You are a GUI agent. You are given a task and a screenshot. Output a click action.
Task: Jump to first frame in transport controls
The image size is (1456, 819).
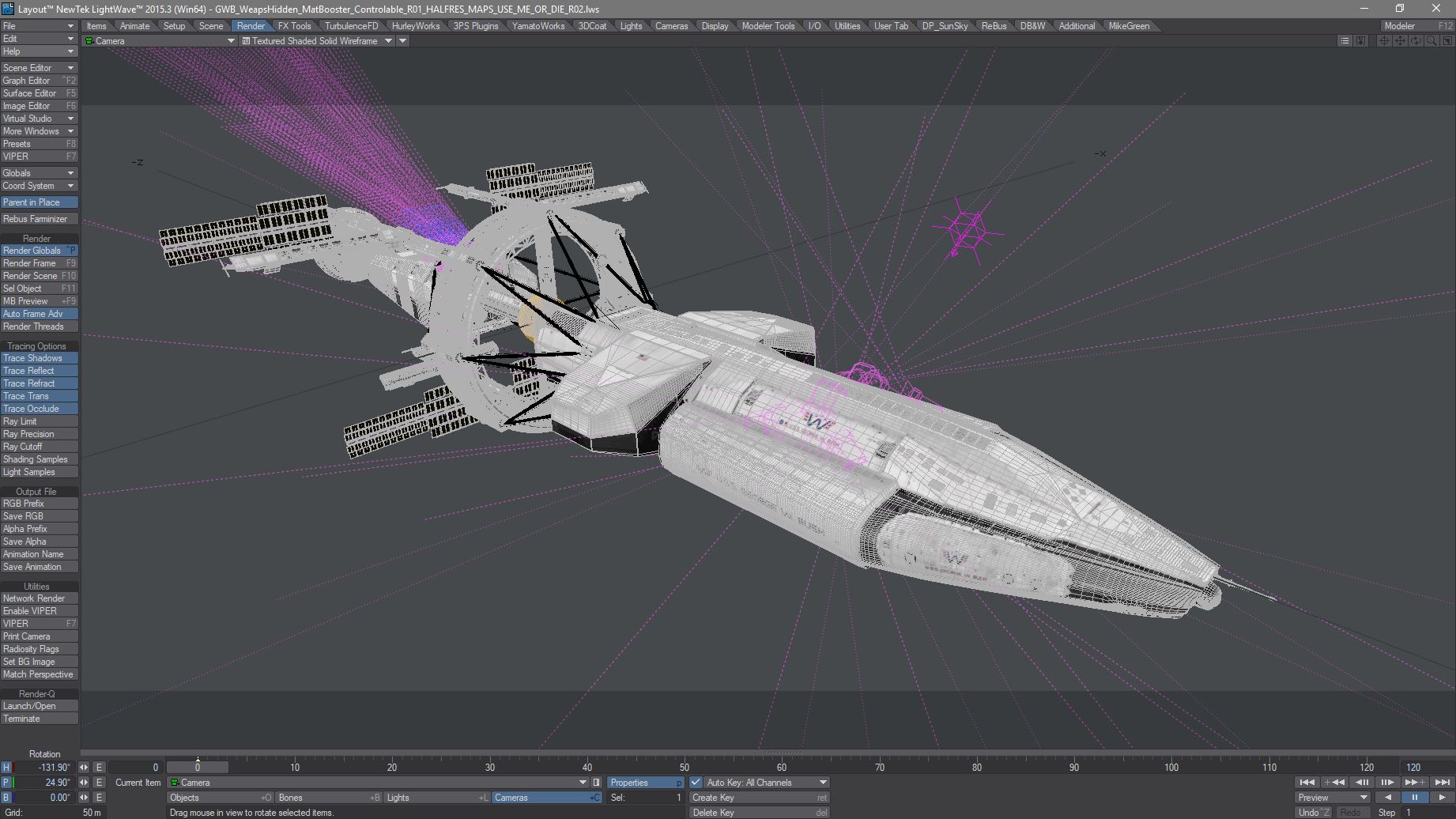[1307, 783]
